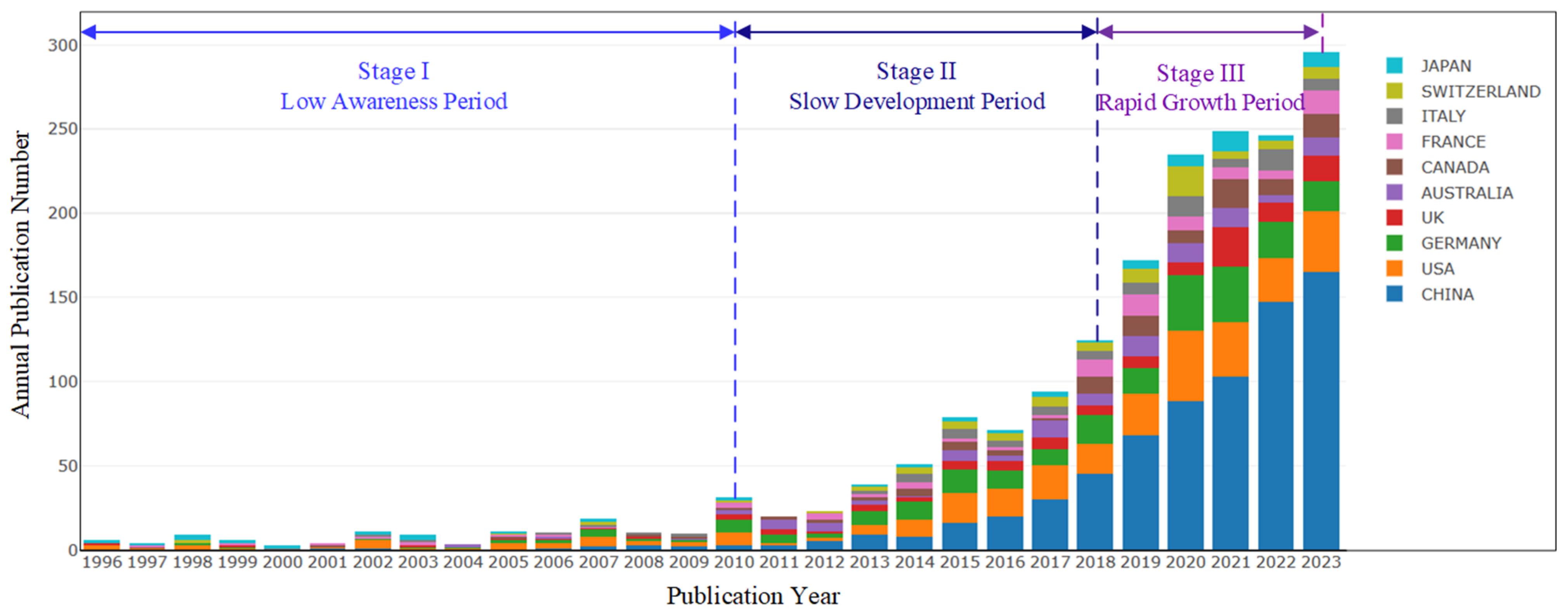This screenshot has width=1568, height=614.
Task: Click the GERMANY legend green swatch
Action: point(1394,243)
